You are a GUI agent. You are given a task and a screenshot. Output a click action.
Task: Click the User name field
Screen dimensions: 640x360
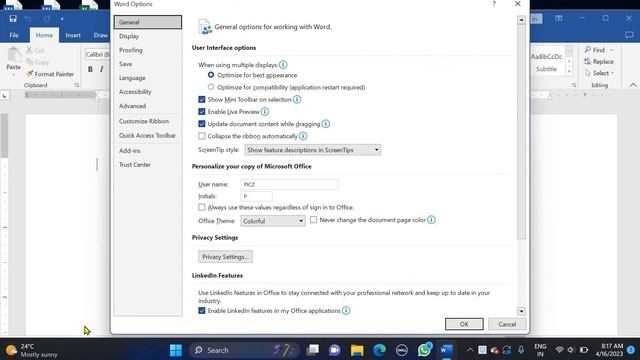click(289, 184)
